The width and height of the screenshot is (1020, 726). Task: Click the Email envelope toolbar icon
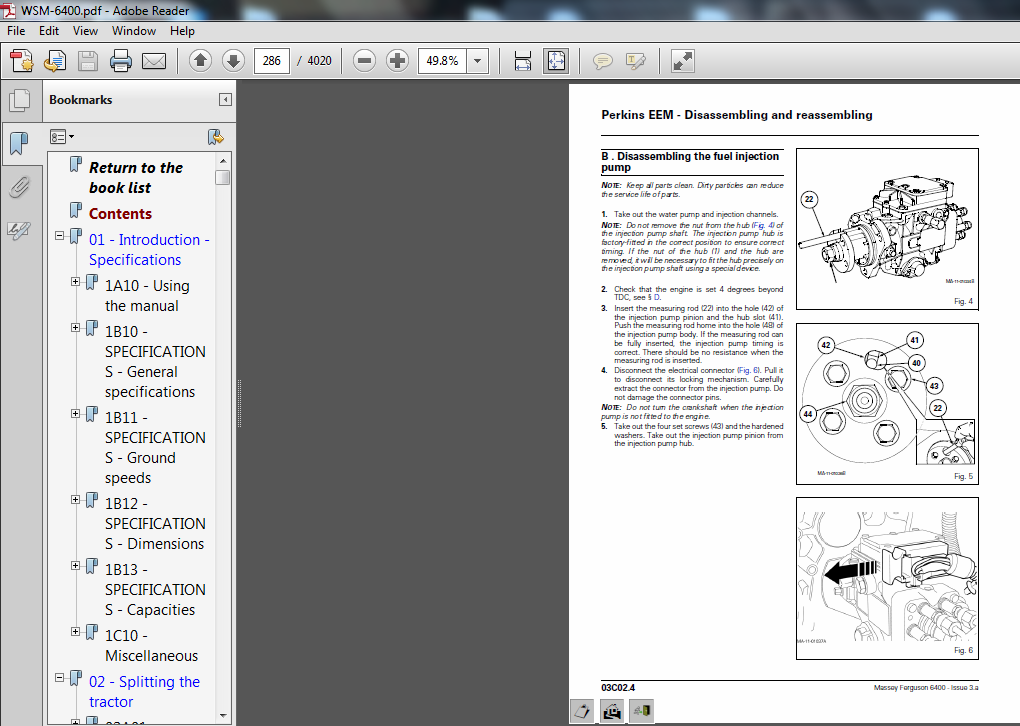(x=154, y=61)
